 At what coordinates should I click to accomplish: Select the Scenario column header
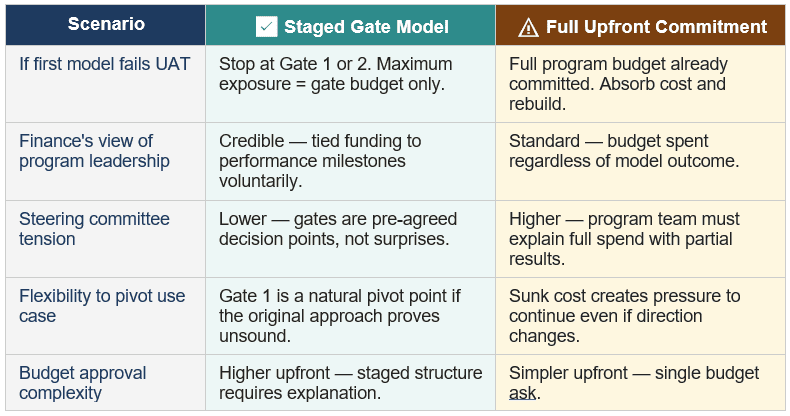[x=106, y=25]
